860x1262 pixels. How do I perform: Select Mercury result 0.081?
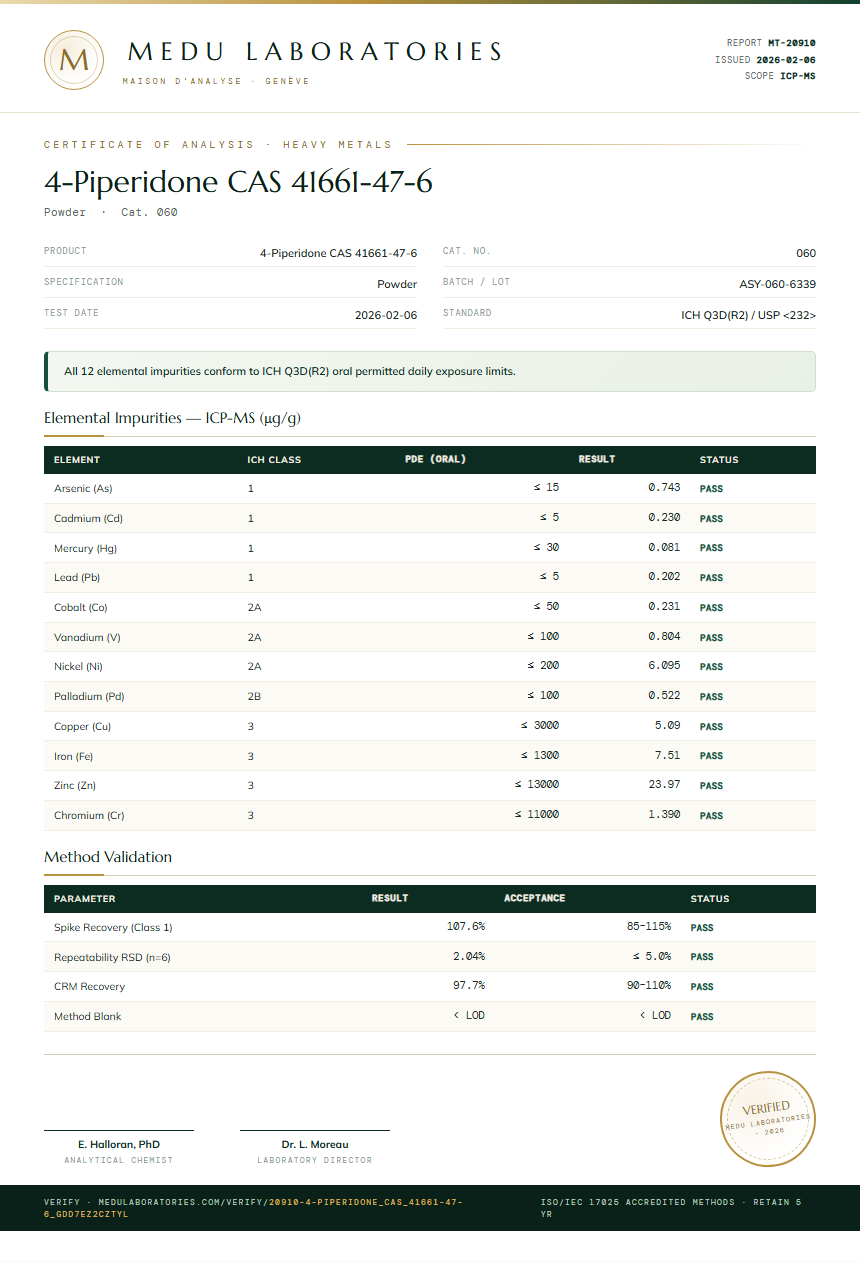click(664, 548)
